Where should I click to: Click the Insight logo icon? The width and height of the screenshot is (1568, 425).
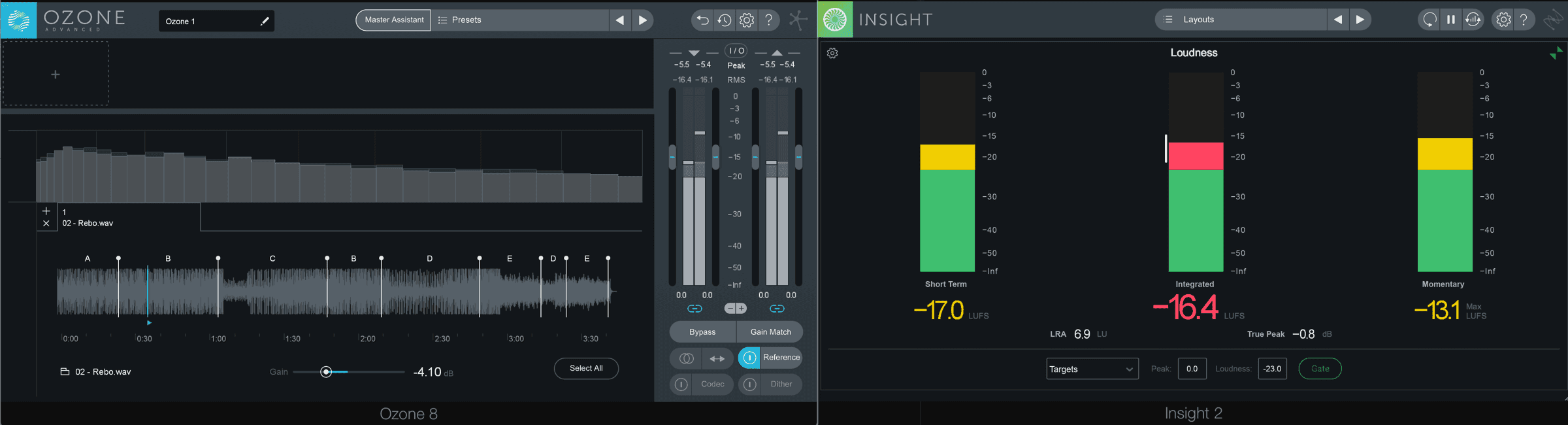point(835,19)
